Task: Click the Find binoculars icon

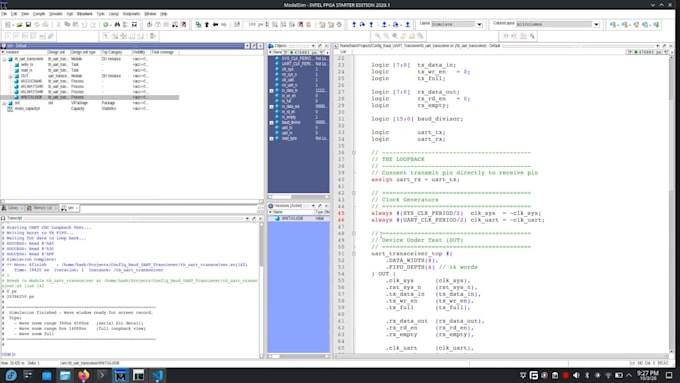Action: click(117, 25)
